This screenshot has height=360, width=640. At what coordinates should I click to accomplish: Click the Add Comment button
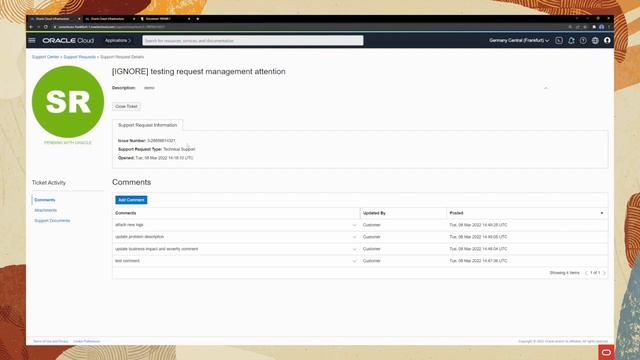coord(131,200)
